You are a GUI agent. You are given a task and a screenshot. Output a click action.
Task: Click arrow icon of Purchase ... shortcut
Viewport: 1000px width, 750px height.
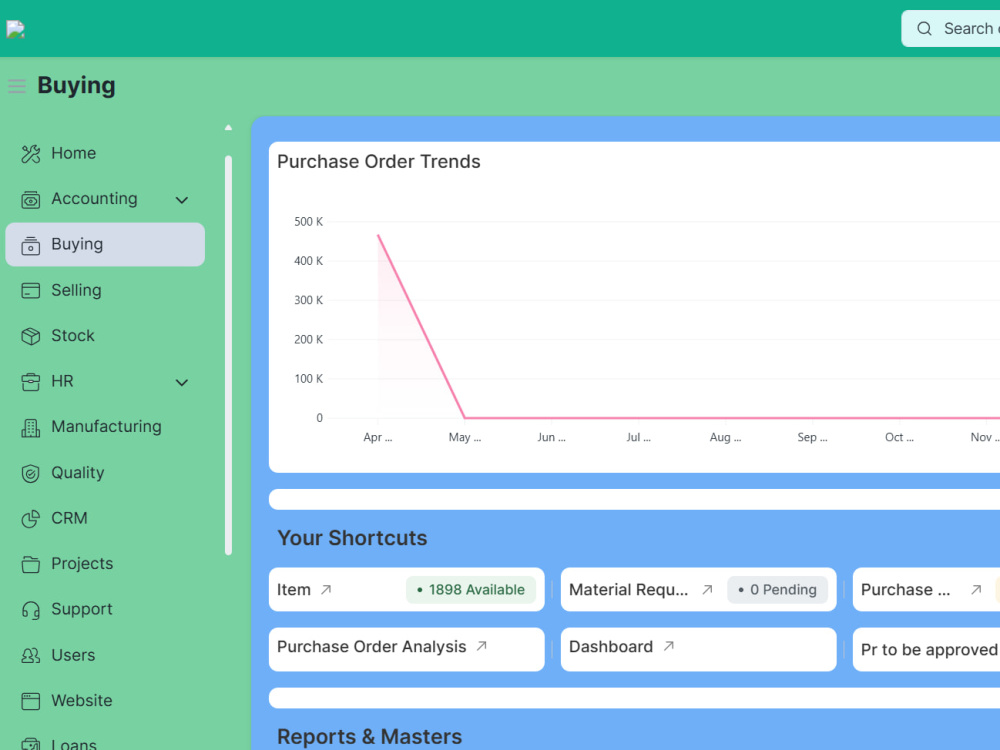pos(976,589)
